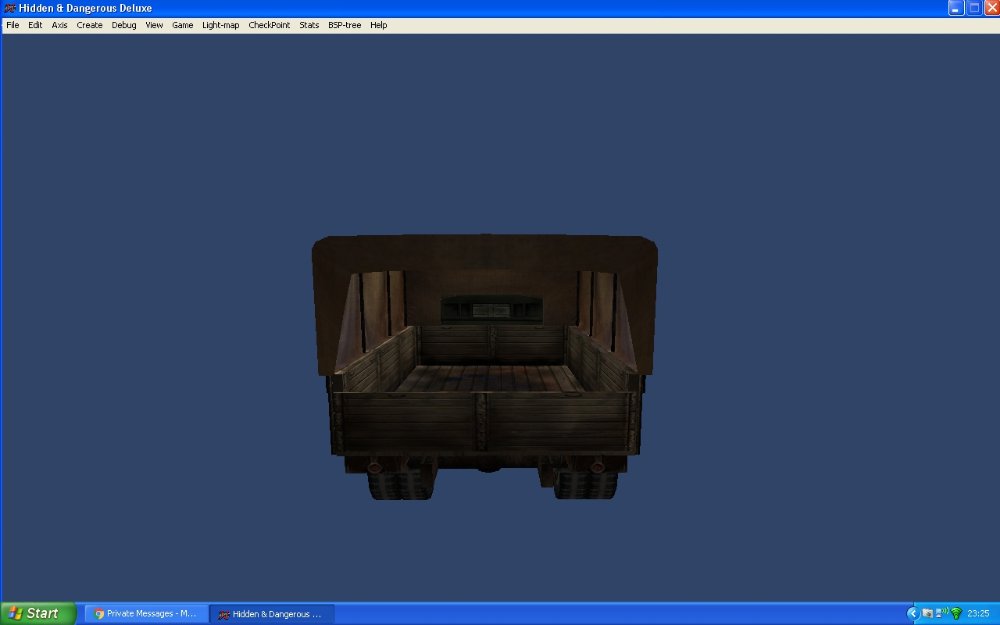Open the Help menu
Image resolution: width=1000 pixels, height=625 pixels.
(x=378, y=25)
